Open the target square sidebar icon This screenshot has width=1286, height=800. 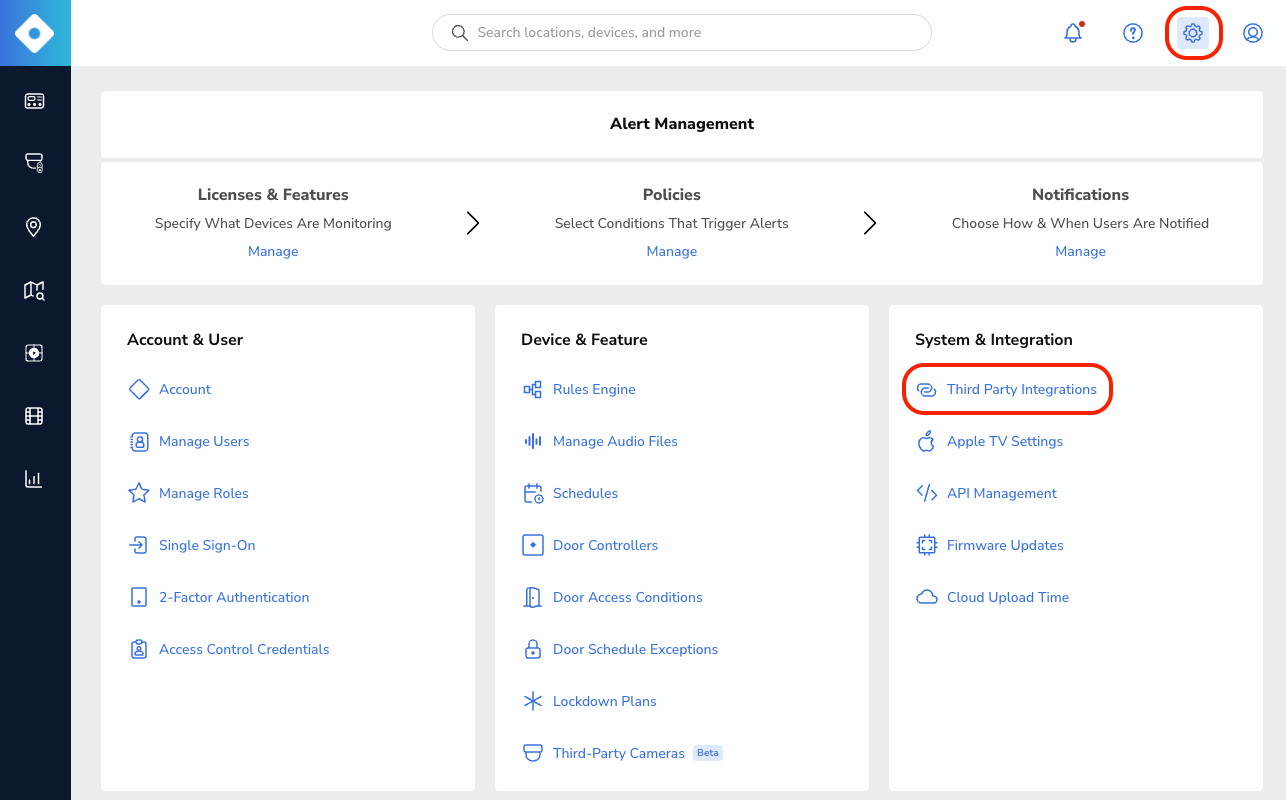(34, 353)
